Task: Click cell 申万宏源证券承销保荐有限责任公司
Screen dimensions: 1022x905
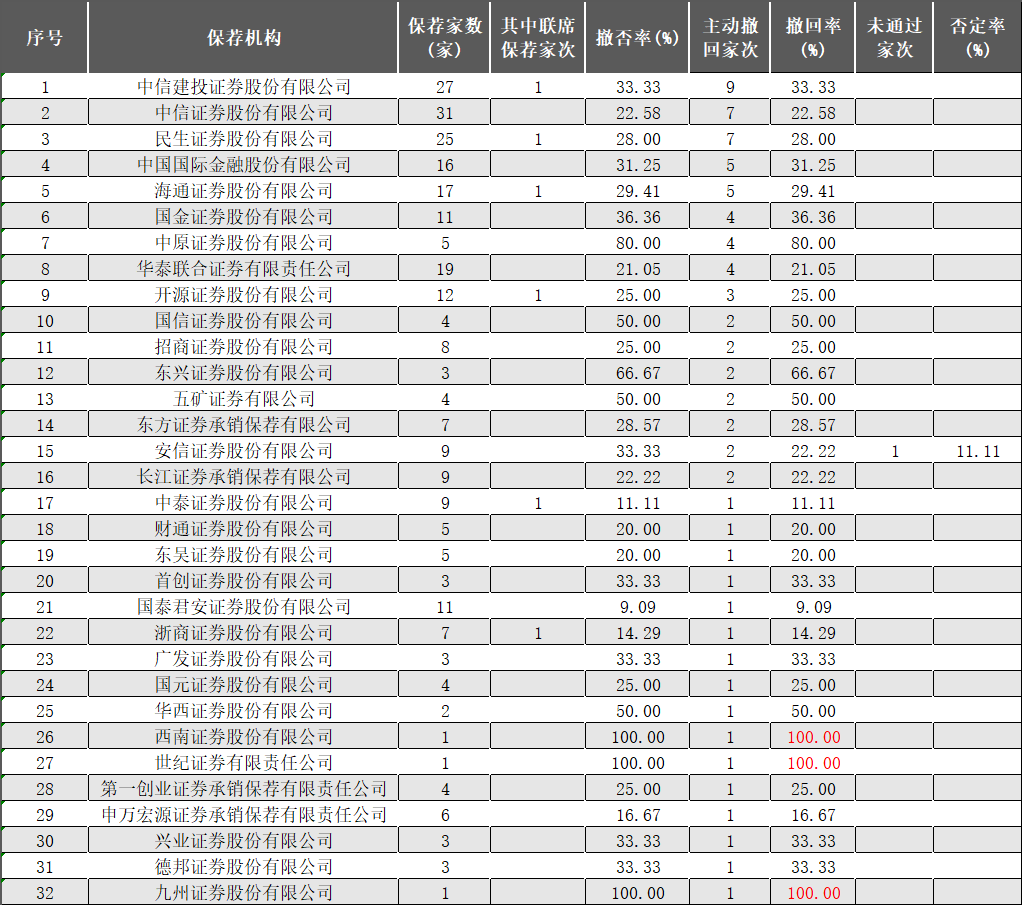Action: [243, 815]
